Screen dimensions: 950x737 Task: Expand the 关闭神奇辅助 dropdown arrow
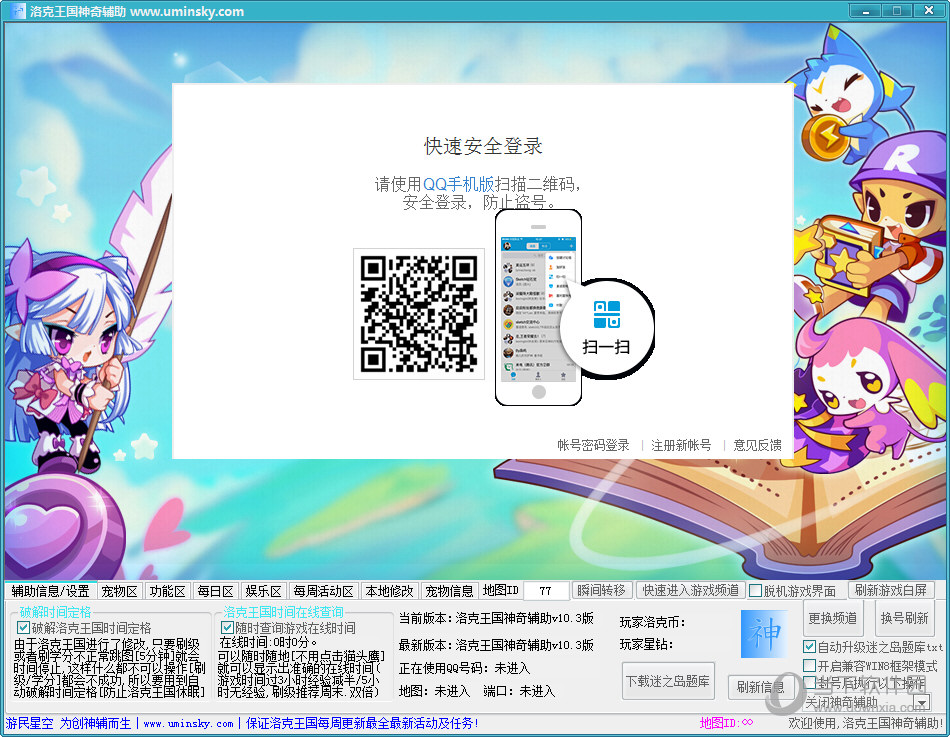point(921,703)
